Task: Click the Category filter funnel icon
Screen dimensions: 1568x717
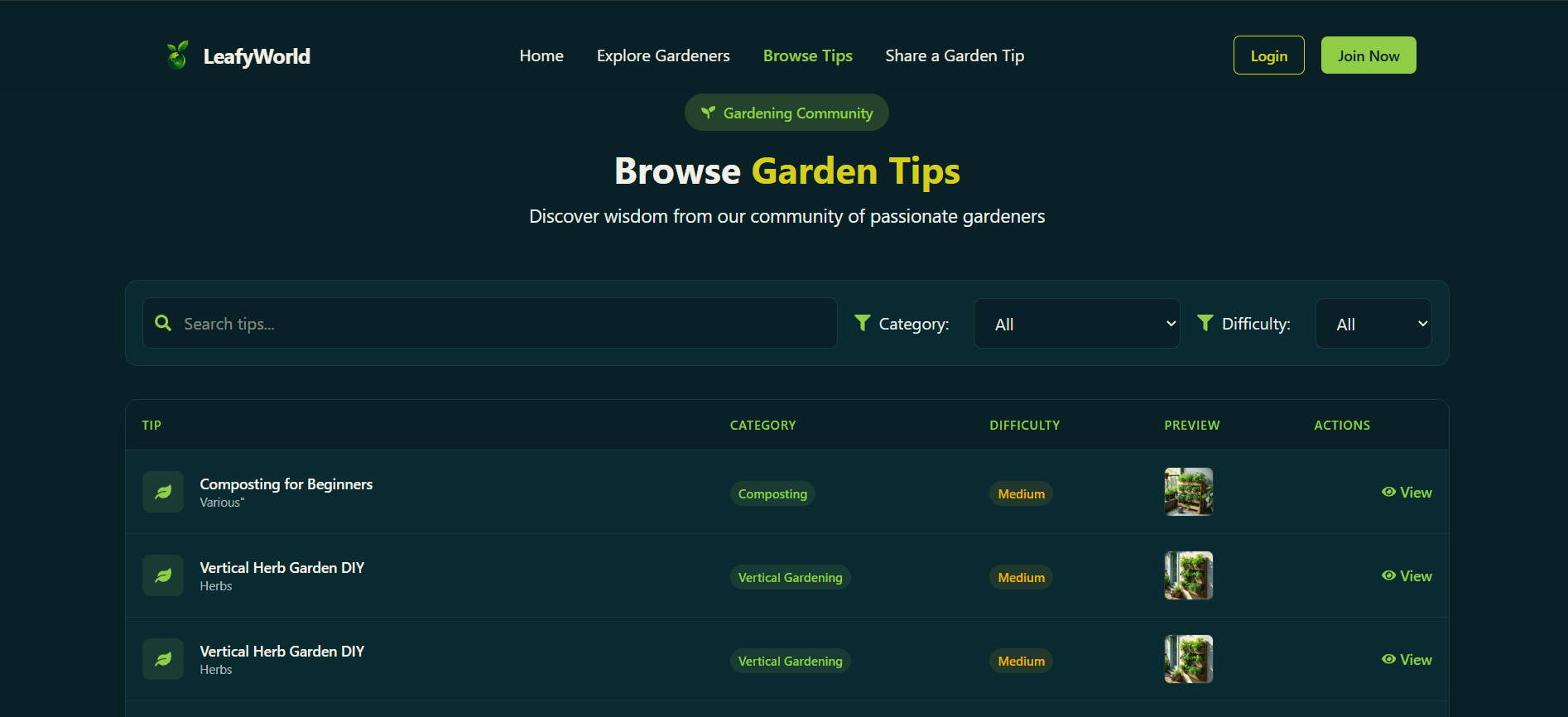Action: coord(862,323)
